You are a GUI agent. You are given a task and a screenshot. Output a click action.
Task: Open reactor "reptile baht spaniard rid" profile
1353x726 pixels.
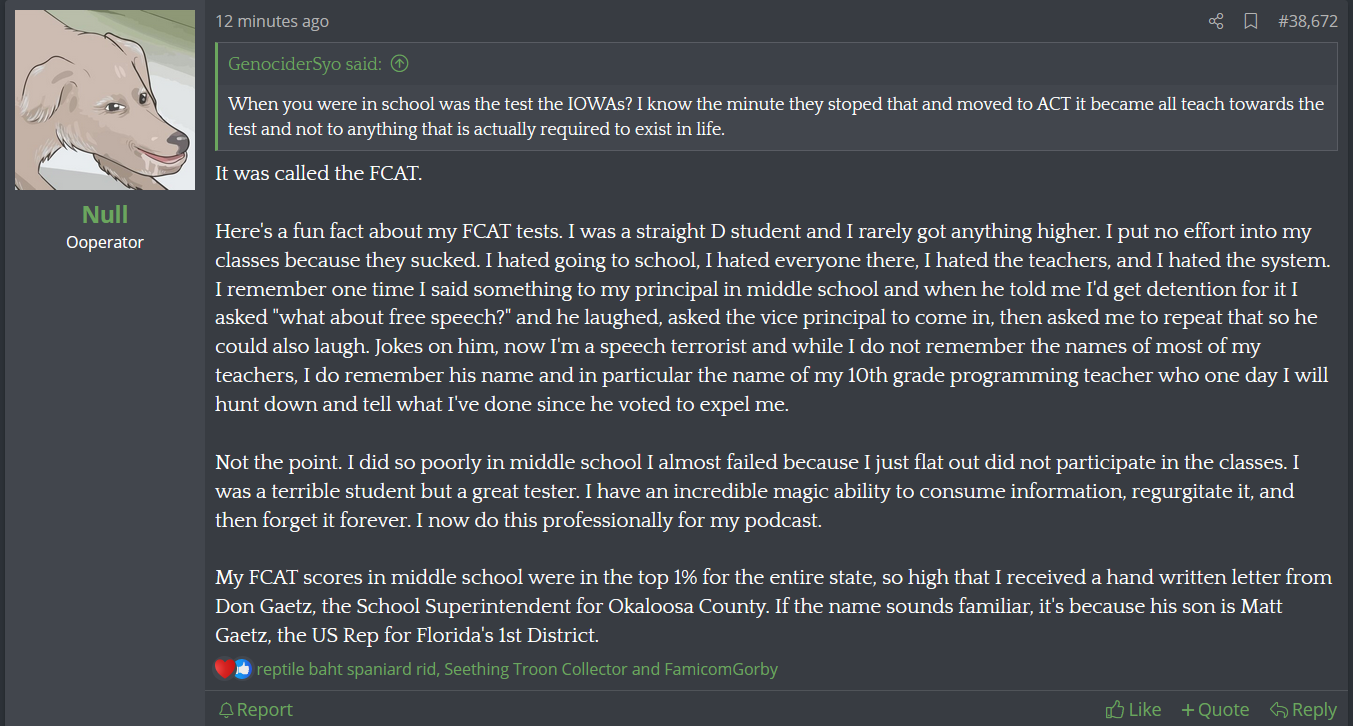pyautogui.click(x=347, y=669)
